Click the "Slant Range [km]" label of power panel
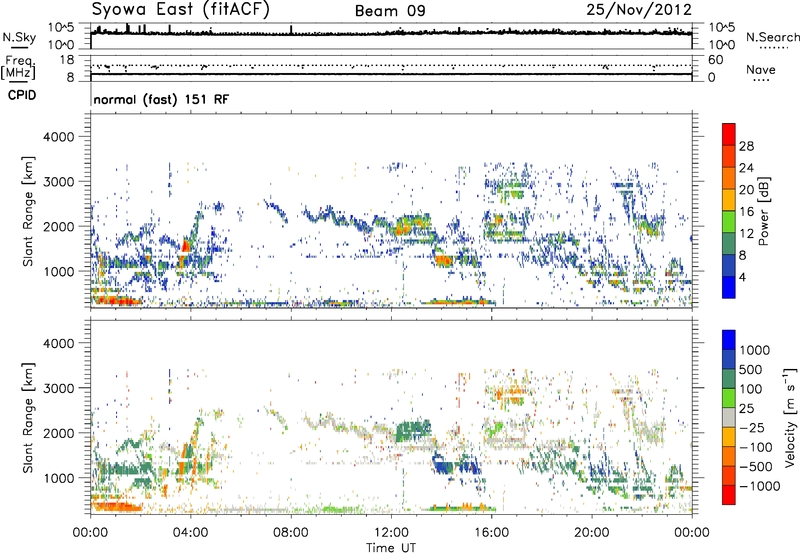The height and width of the screenshot is (554, 800). click(28, 211)
